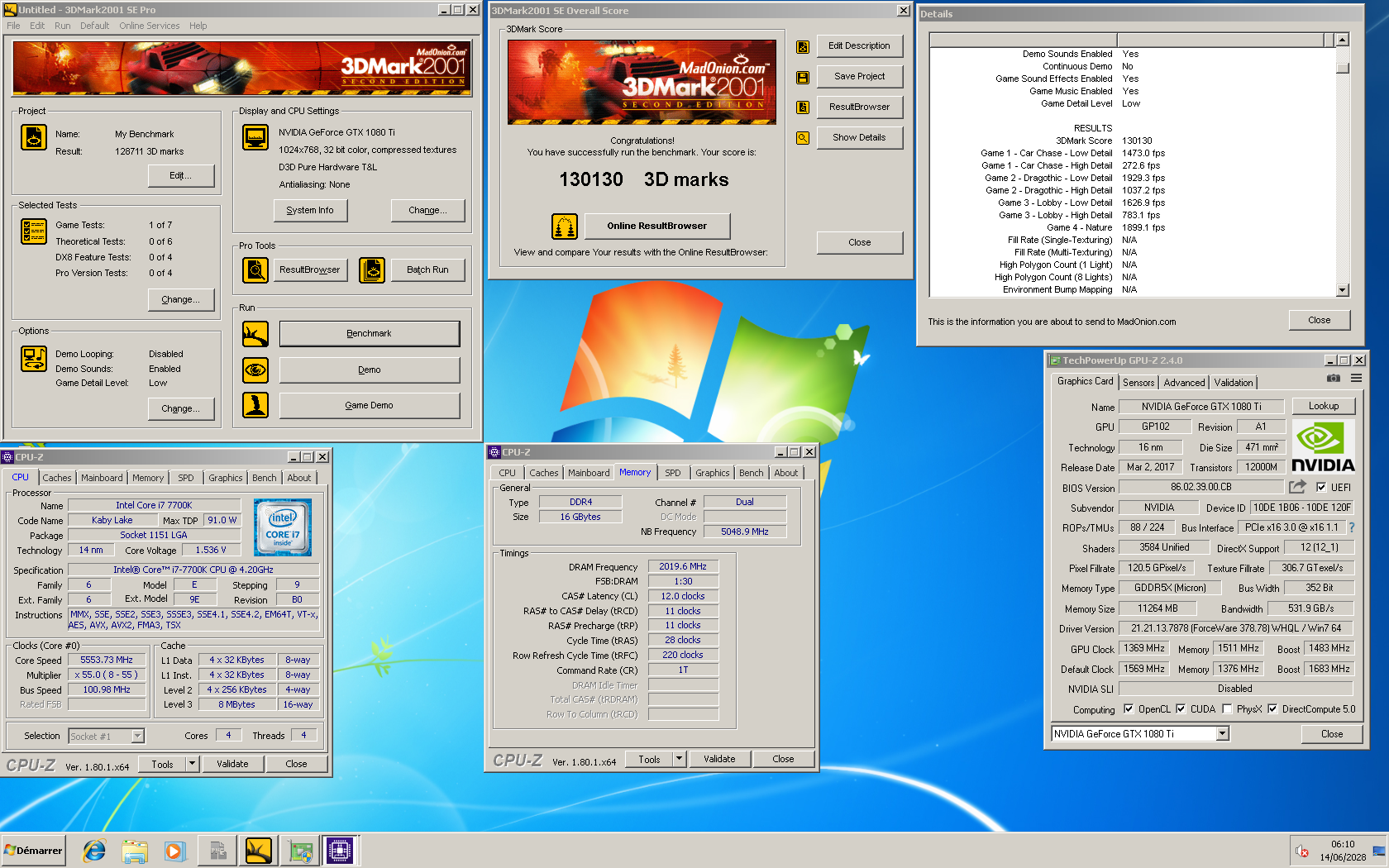Image resolution: width=1389 pixels, height=868 pixels.
Task: Click the Details list first column header
Action: [x=1024, y=40]
